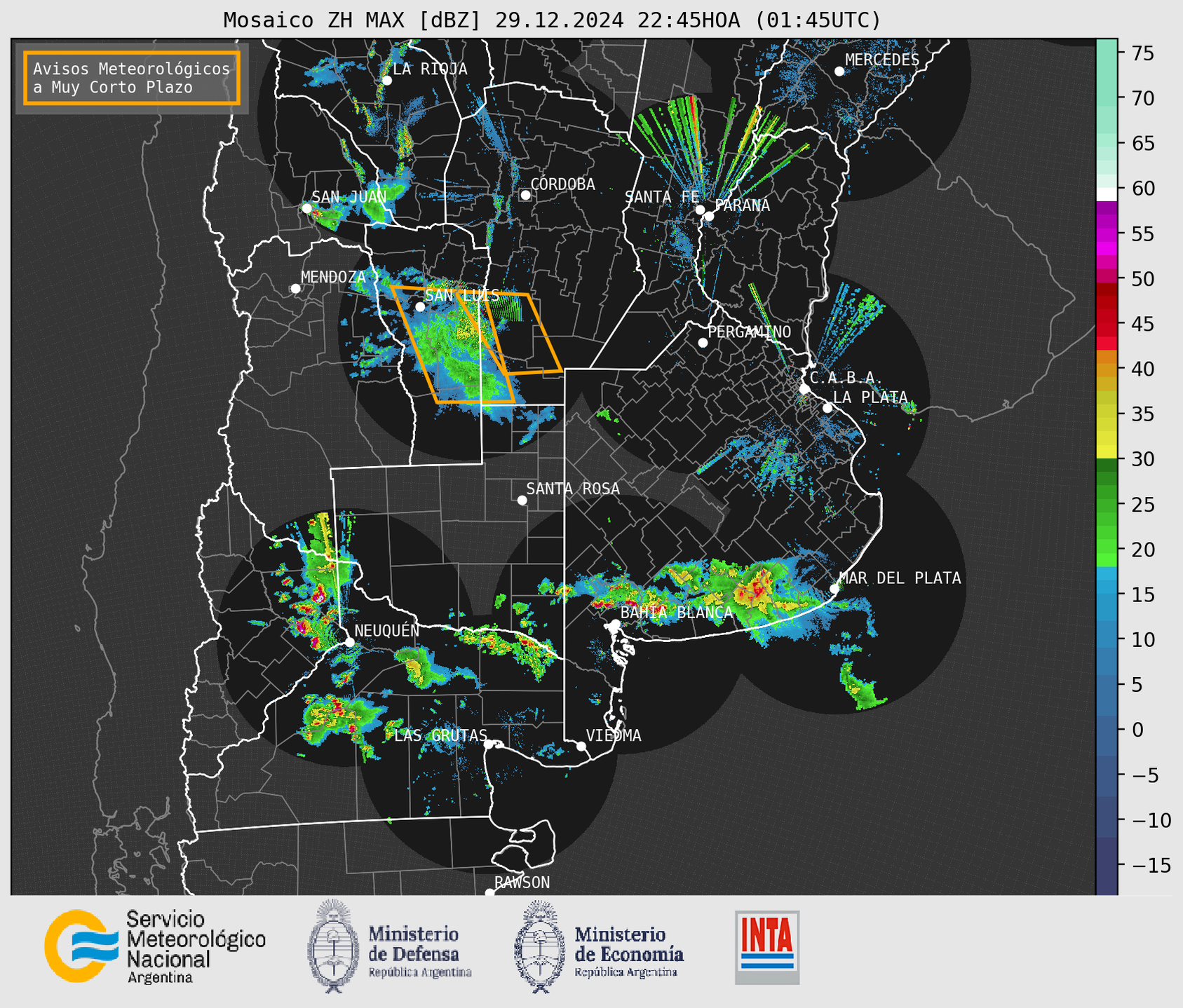Click the 75 tick label on the scale
The width and height of the screenshot is (1183, 1008).
(x=1143, y=53)
